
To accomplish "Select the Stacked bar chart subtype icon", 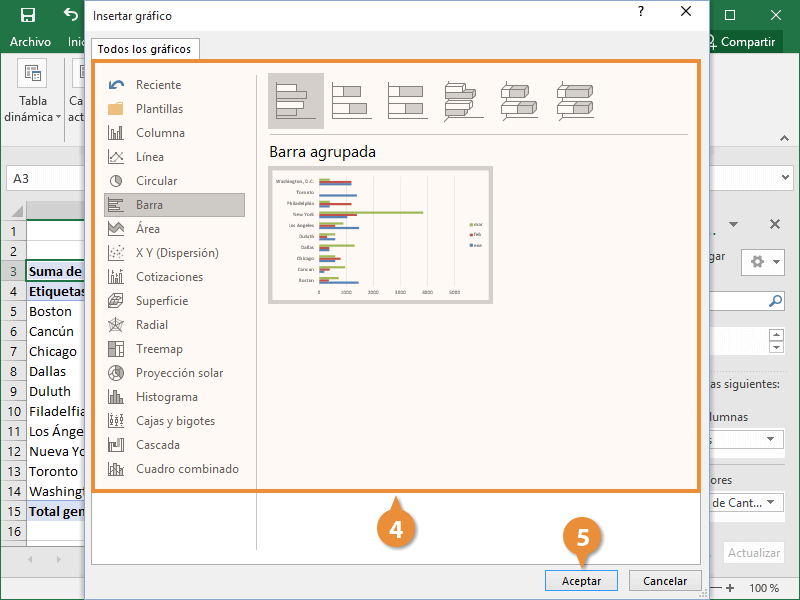I will [x=351, y=101].
